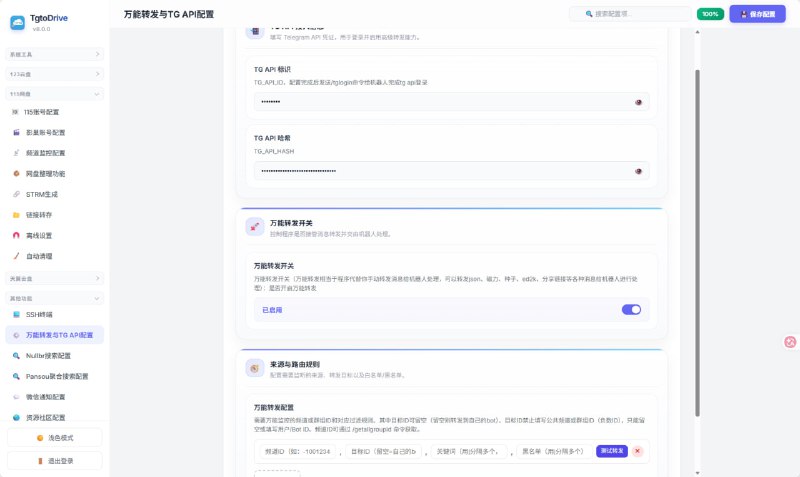This screenshot has height=477, width=800.
Task: Click the TgtoDrive cloud logo
Action: click(x=17, y=22)
